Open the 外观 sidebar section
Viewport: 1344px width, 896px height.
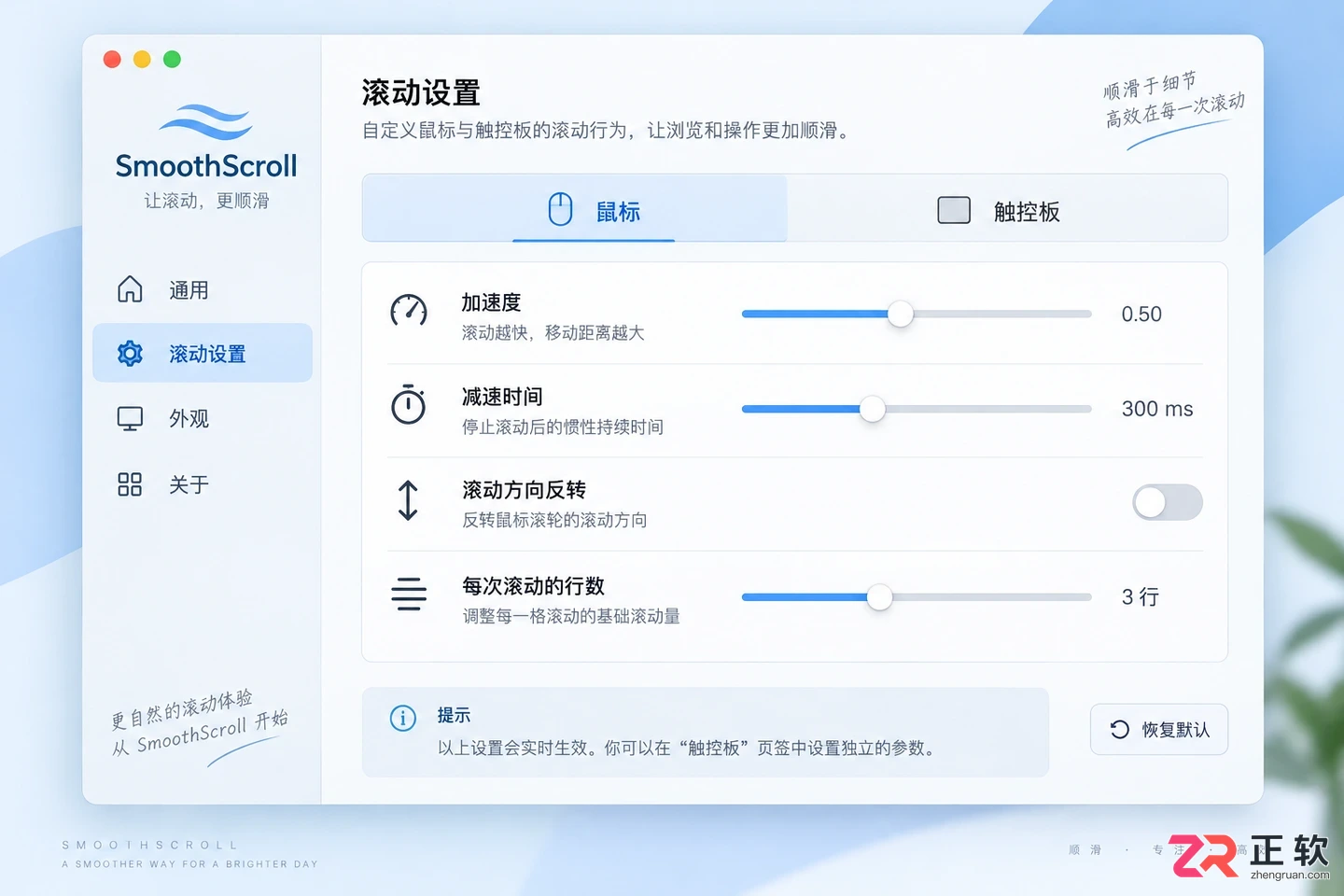pyautogui.click(x=203, y=418)
